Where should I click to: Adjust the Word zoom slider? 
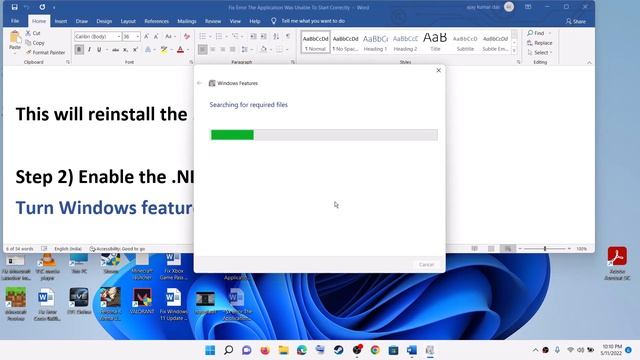click(544, 249)
